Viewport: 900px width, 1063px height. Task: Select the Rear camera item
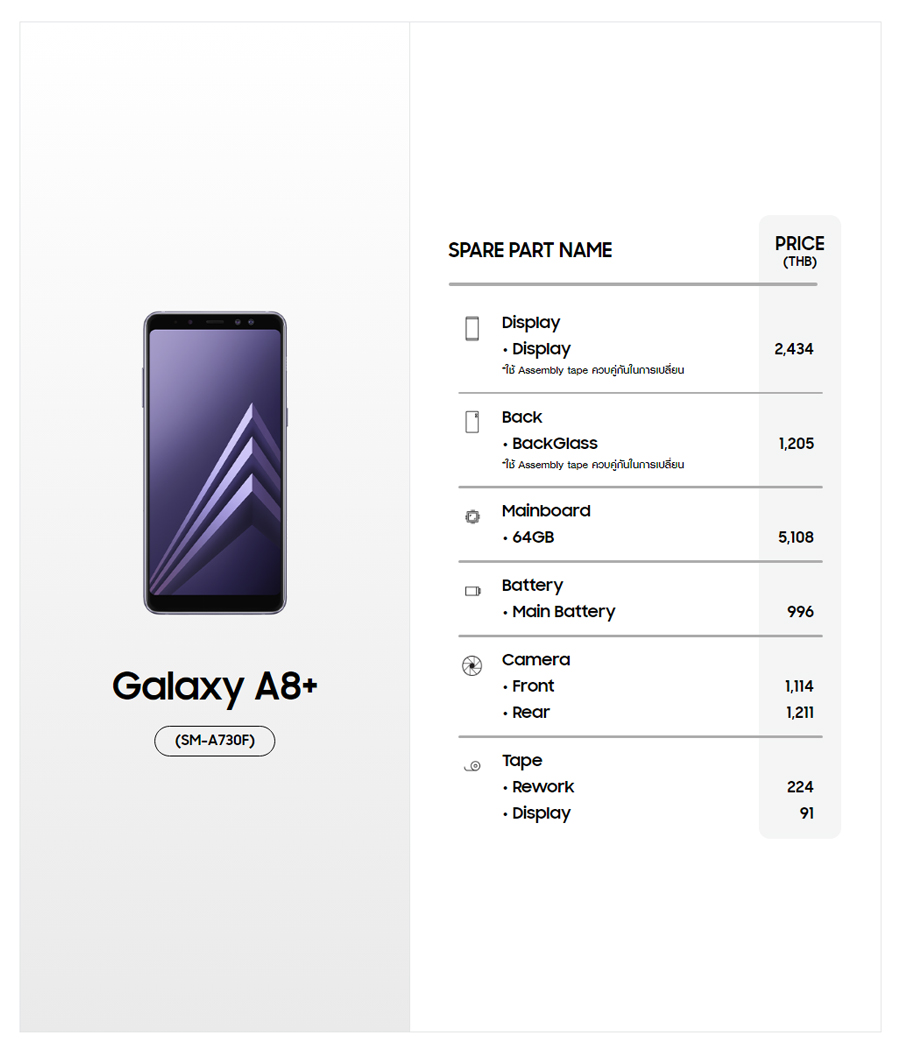point(531,713)
